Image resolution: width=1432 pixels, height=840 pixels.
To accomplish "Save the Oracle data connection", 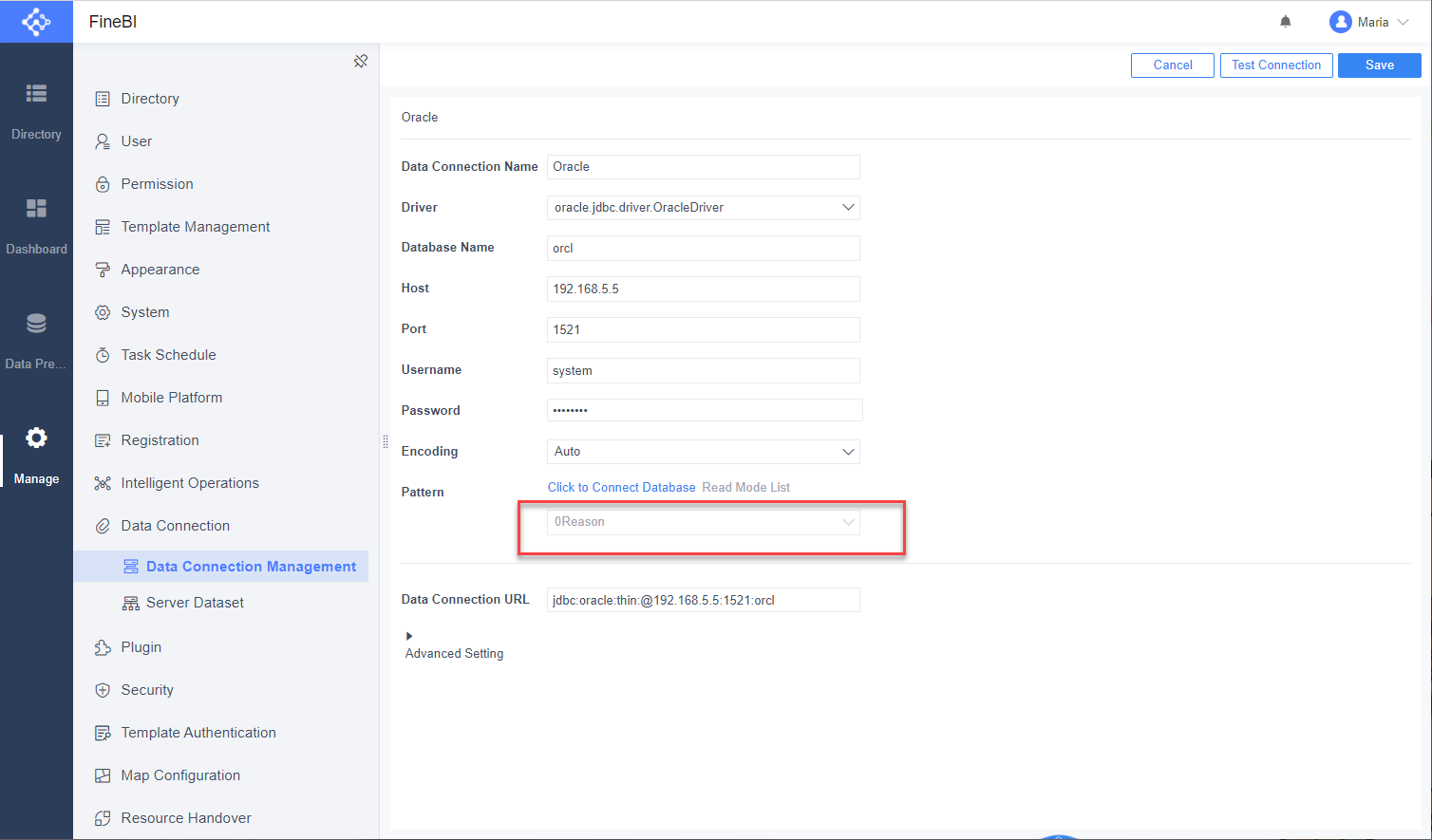I will pyautogui.click(x=1379, y=65).
